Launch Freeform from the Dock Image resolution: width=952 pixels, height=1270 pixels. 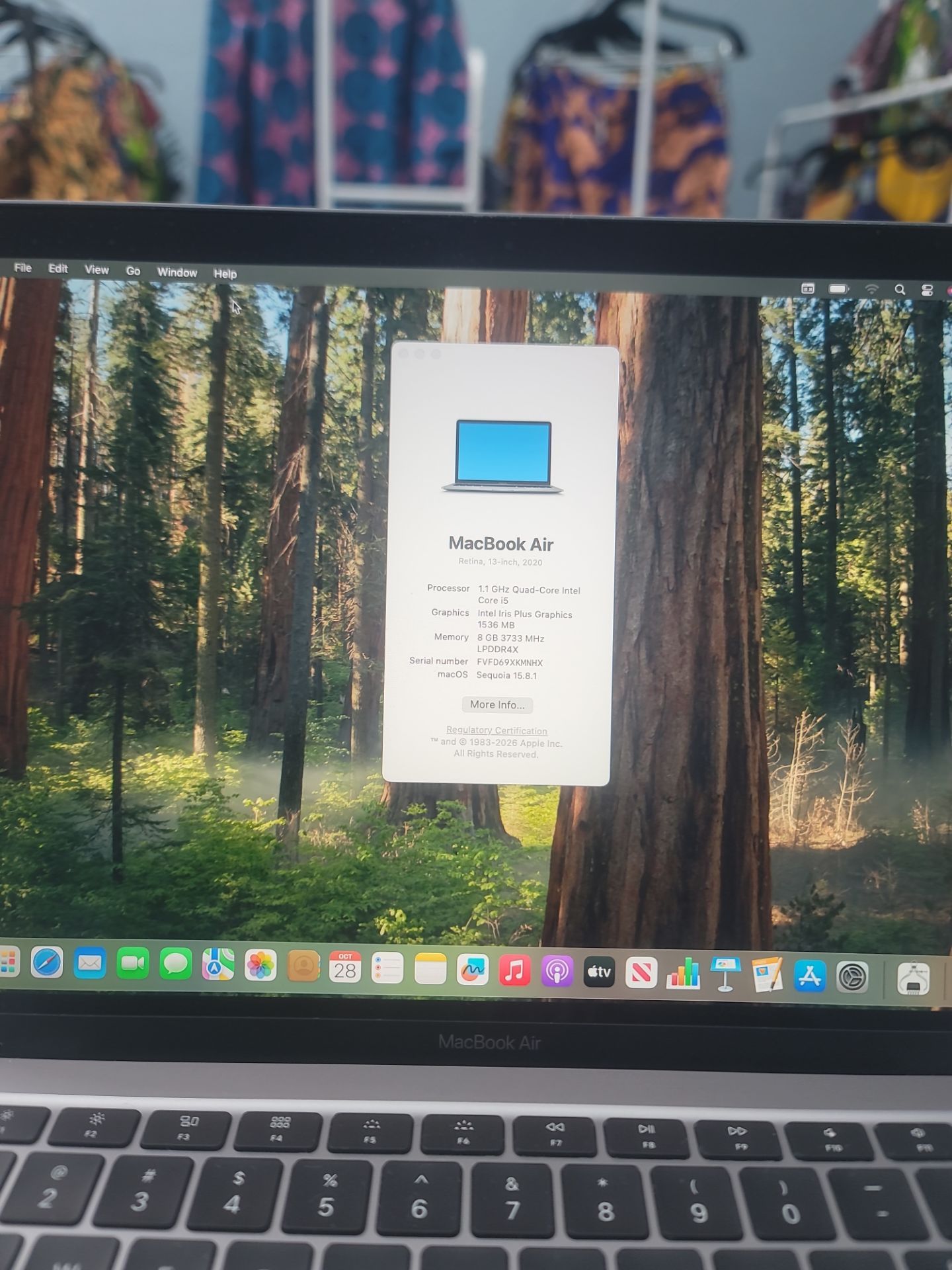click(x=473, y=970)
